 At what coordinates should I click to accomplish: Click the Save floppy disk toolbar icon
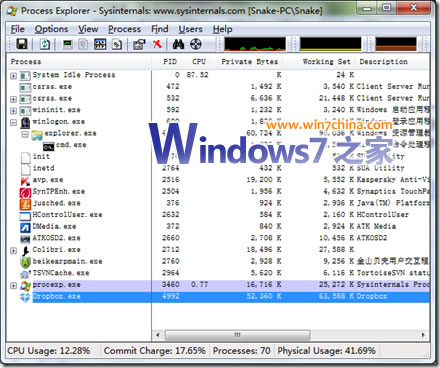tap(22, 44)
